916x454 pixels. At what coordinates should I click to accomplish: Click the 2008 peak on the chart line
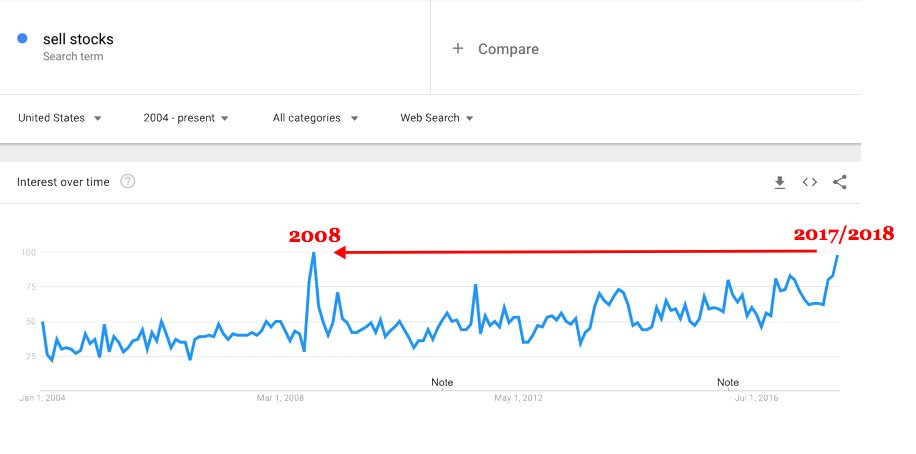(314, 253)
